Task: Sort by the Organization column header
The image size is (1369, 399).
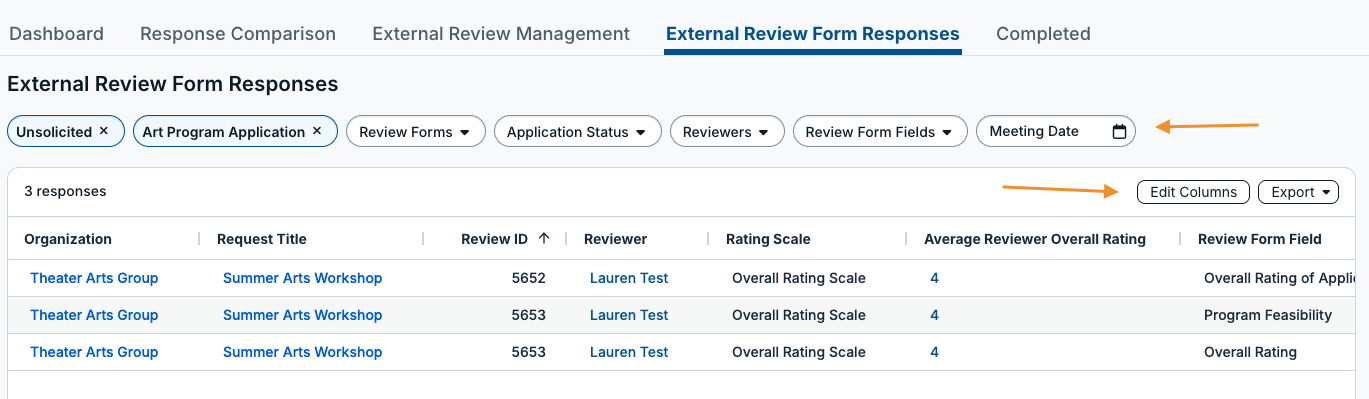Action: click(x=68, y=239)
